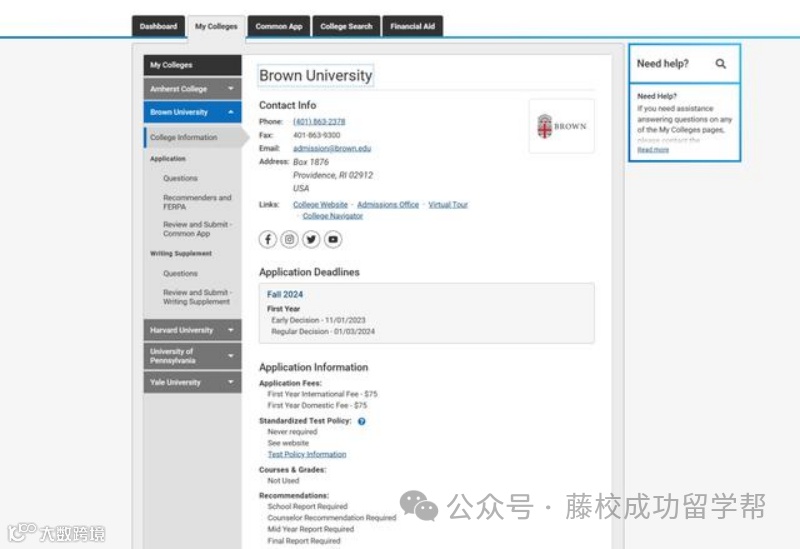Viewport: 800px width, 549px height.
Task: Open Brown University's Twitter icon
Action: (311, 239)
